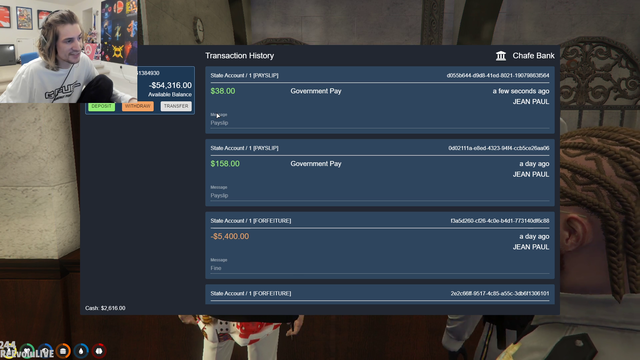
Task: Click the 'a few seconds ago' timestamp
Action: [x=521, y=91]
